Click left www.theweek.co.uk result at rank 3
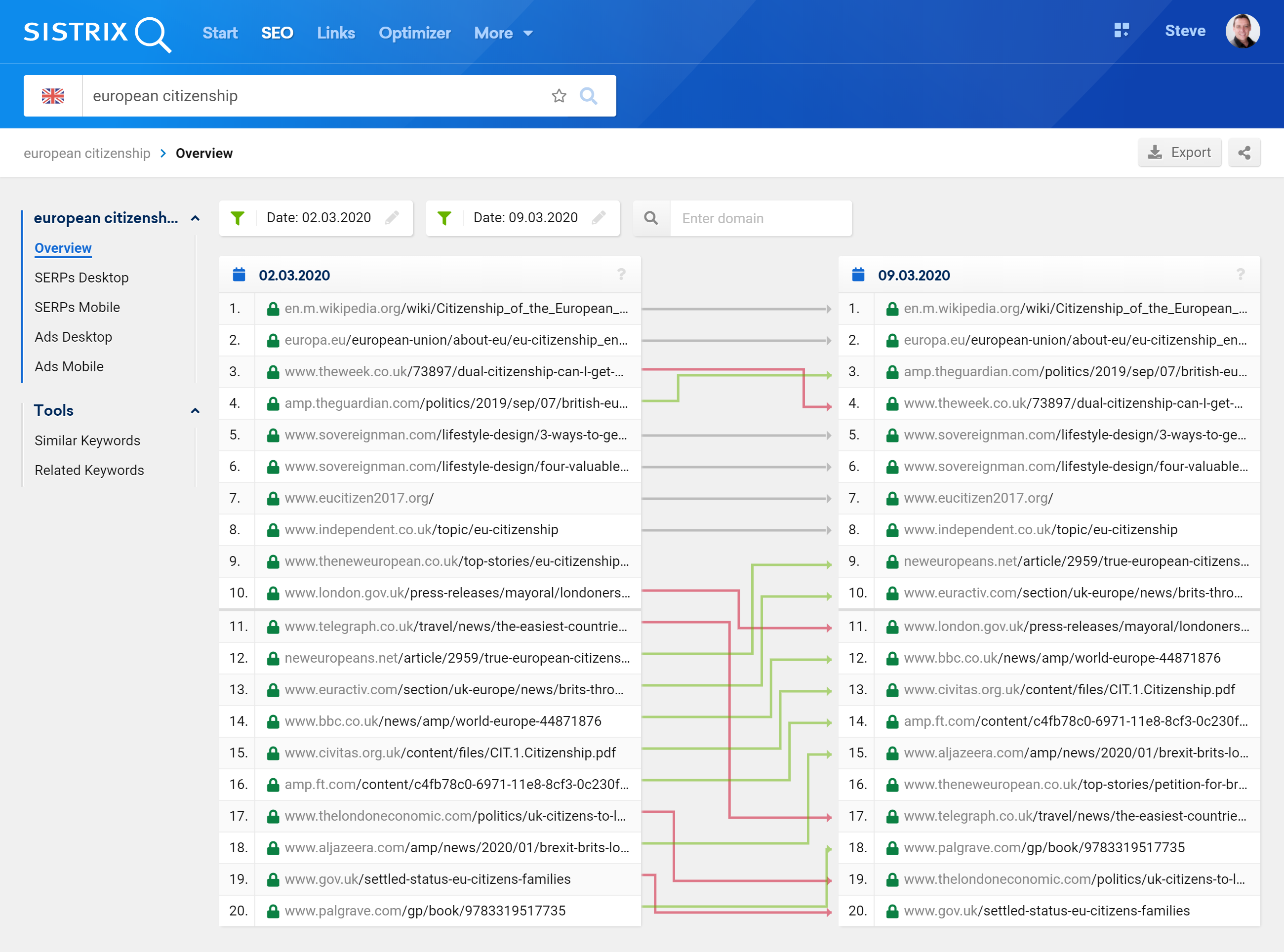The width and height of the screenshot is (1284, 952). pyautogui.click(x=454, y=372)
